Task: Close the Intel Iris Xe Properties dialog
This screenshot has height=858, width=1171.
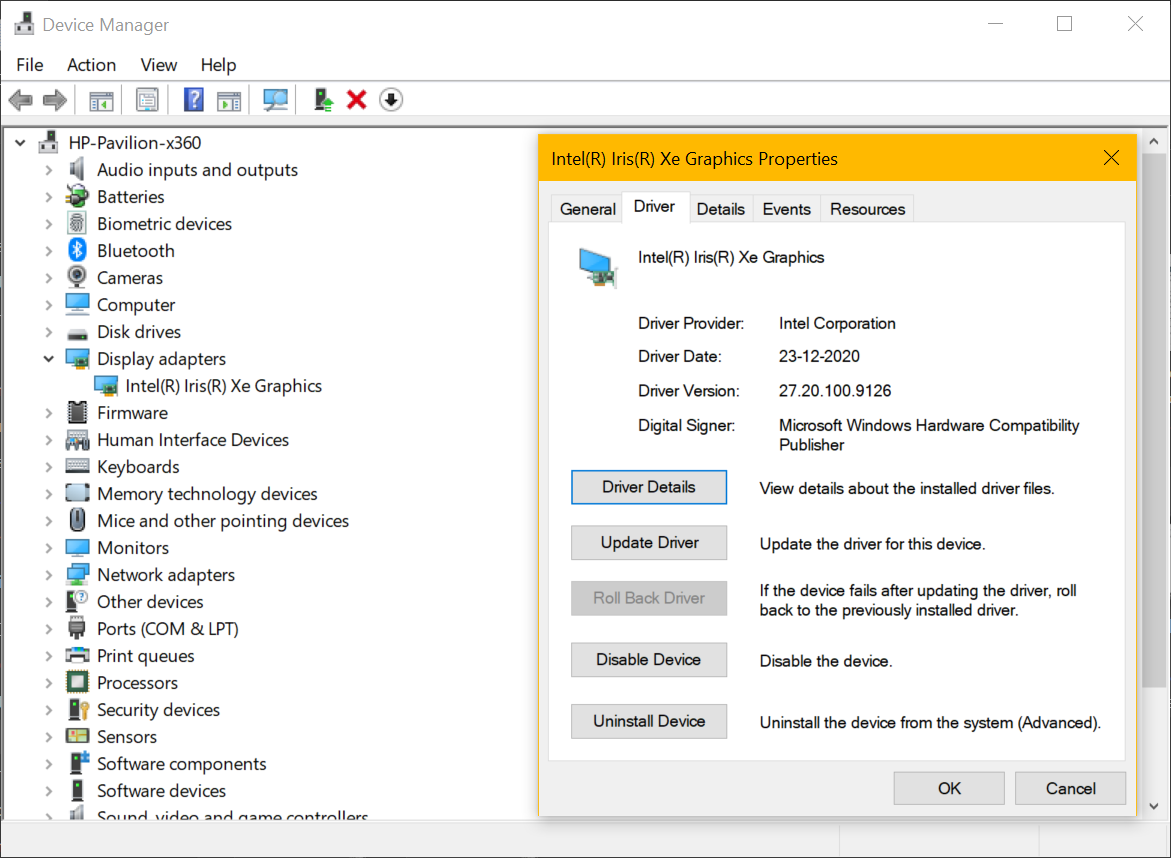Action: [x=1111, y=158]
